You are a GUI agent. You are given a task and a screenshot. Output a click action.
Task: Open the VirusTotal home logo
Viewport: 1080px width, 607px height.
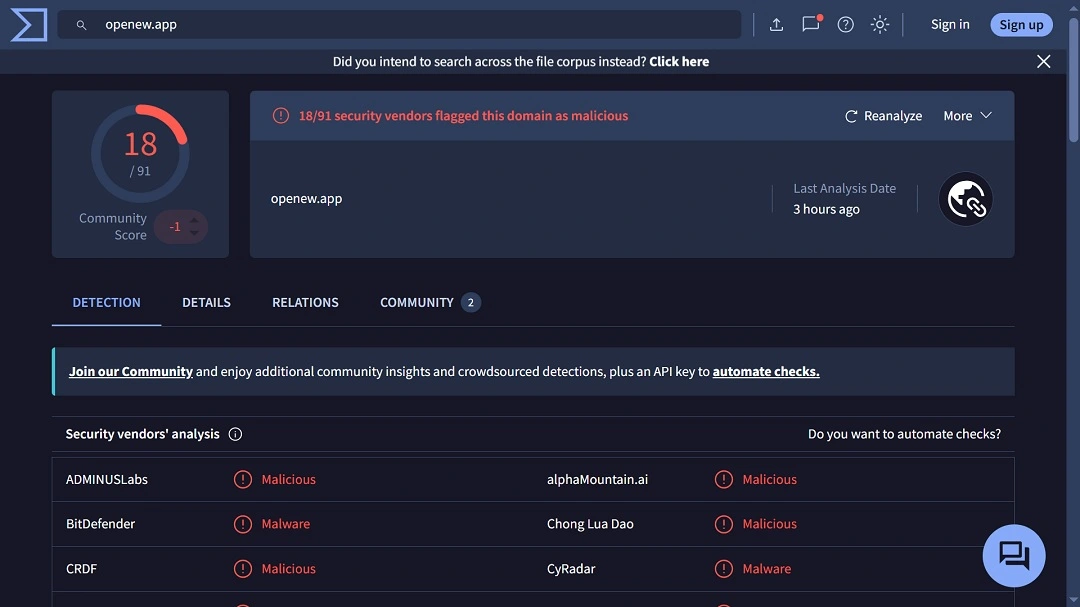coord(29,25)
